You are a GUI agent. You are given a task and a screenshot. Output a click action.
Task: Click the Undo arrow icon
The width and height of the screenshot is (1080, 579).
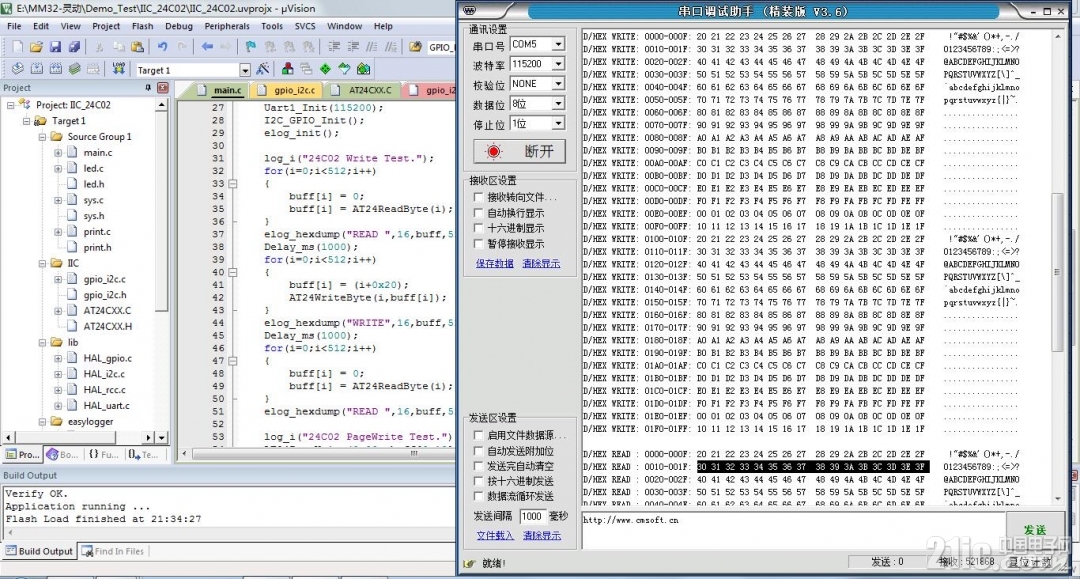click(x=163, y=47)
